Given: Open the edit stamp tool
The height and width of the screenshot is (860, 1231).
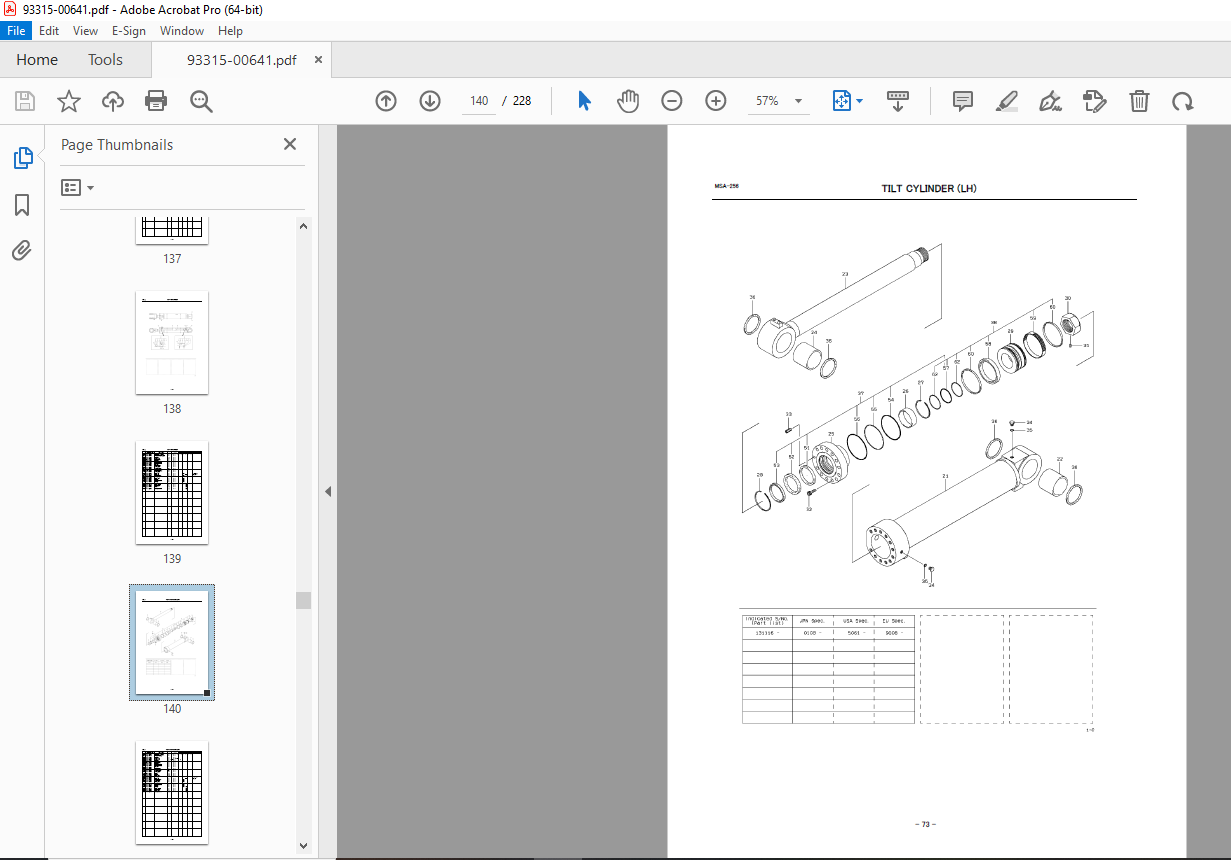Looking at the screenshot, I should click(x=1094, y=101).
